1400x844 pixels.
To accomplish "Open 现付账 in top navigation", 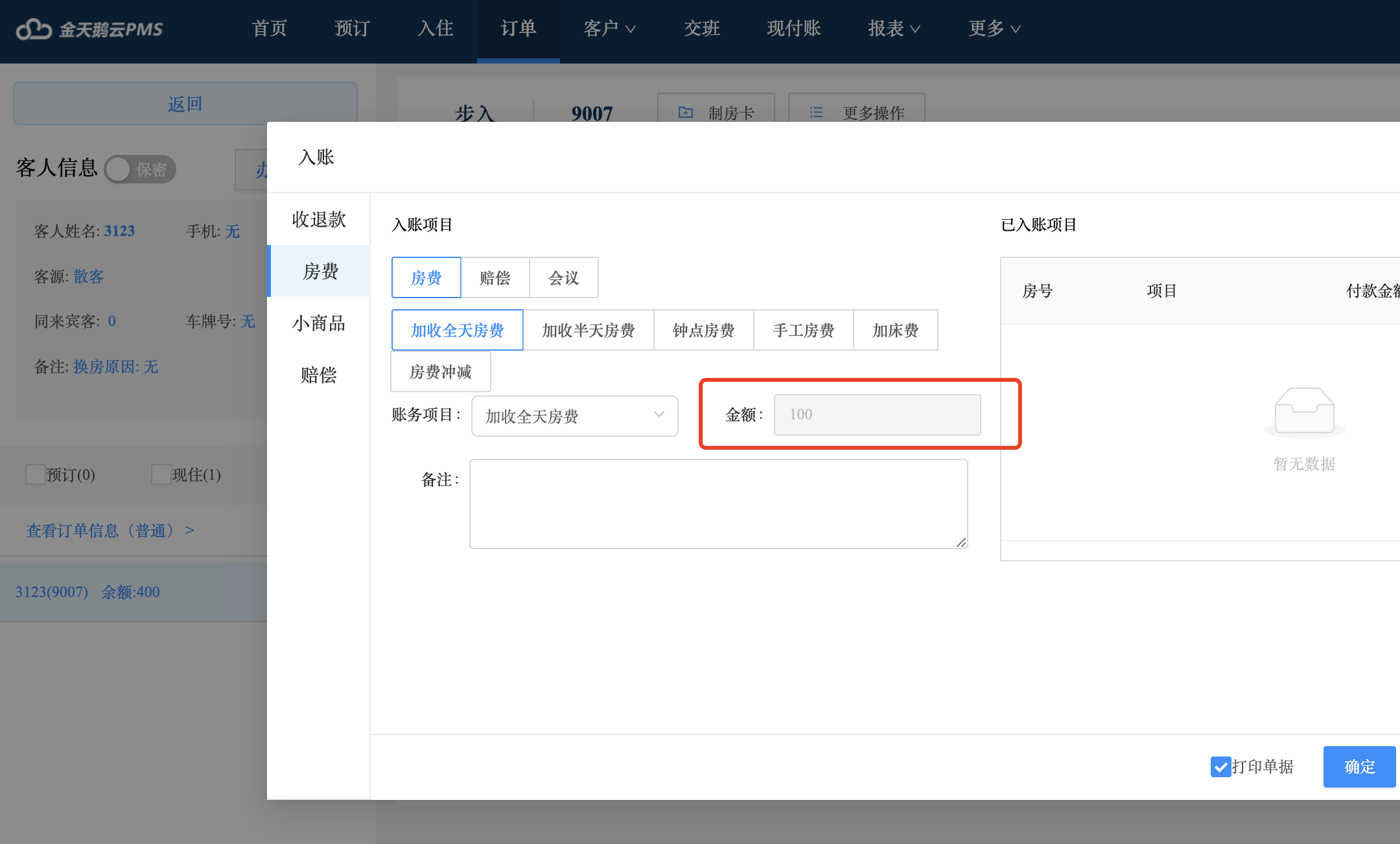I will tap(794, 29).
